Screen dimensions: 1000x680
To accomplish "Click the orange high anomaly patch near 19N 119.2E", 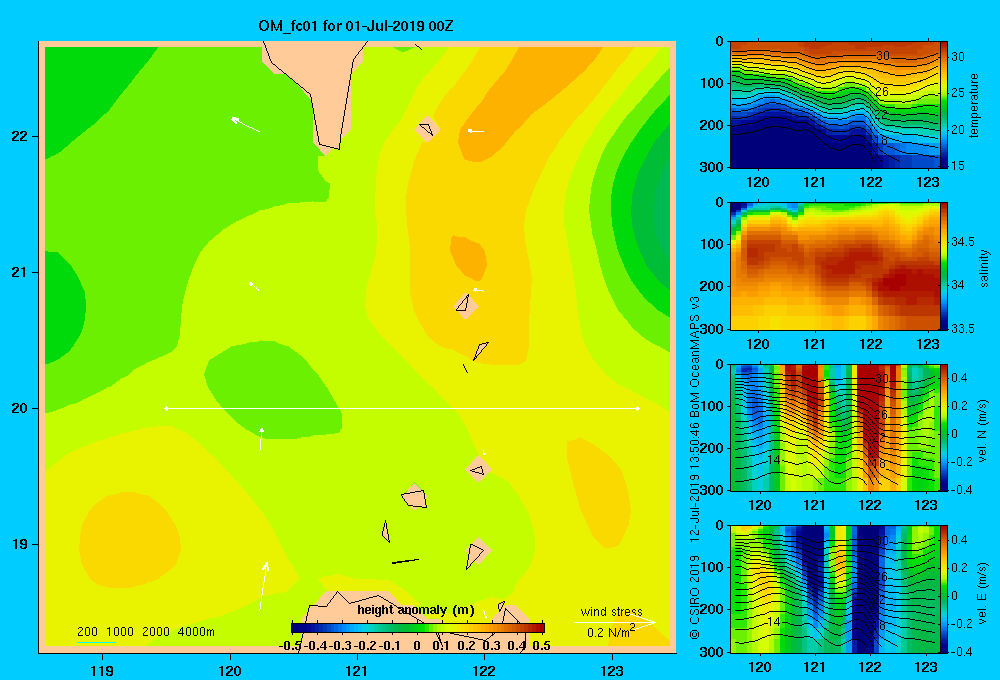I will (129, 540).
